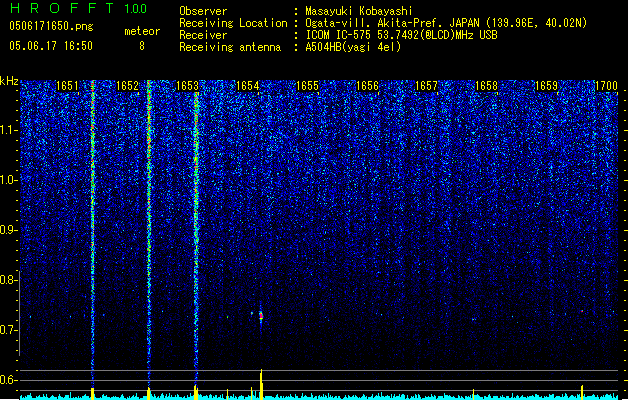
Task: Click the 1654 time marker
Action: [x=248, y=86]
